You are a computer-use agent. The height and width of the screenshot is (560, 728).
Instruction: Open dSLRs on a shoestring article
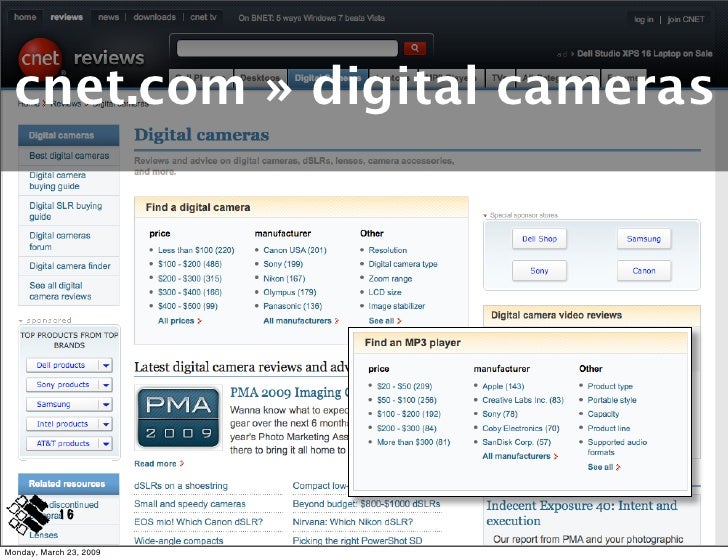click(181, 486)
